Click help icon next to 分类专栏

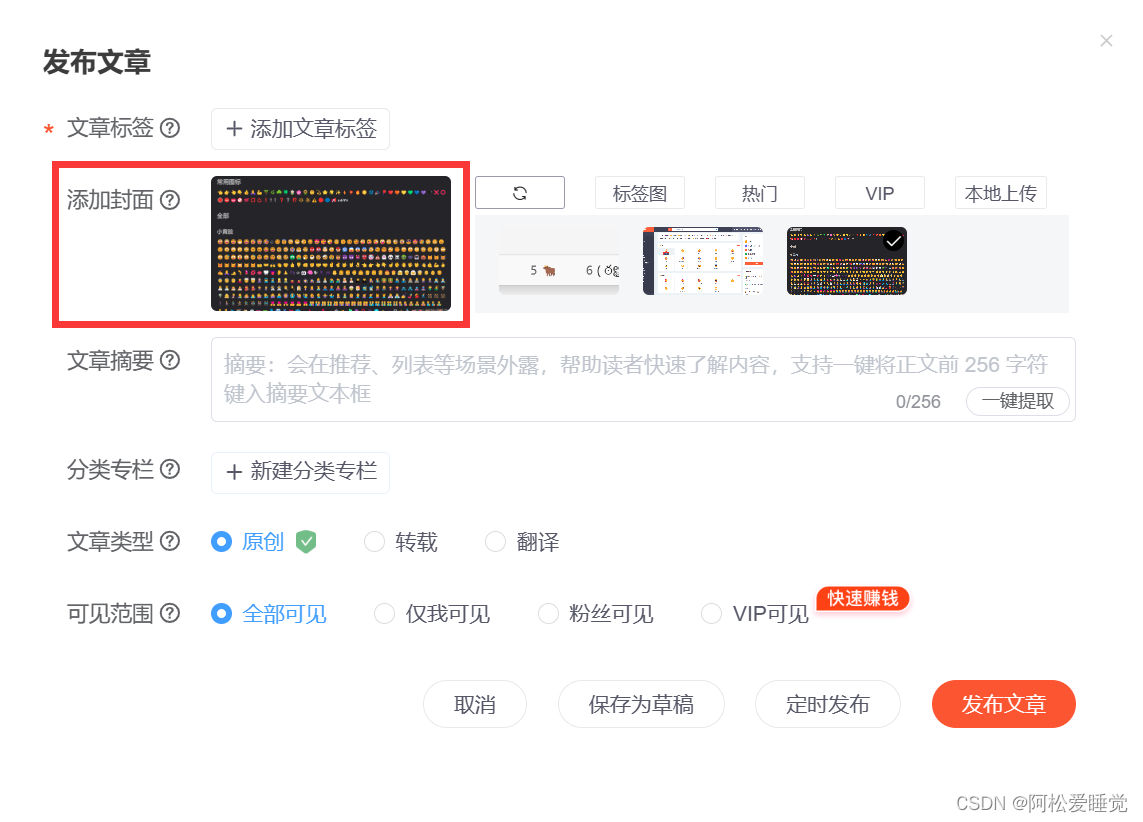170,469
